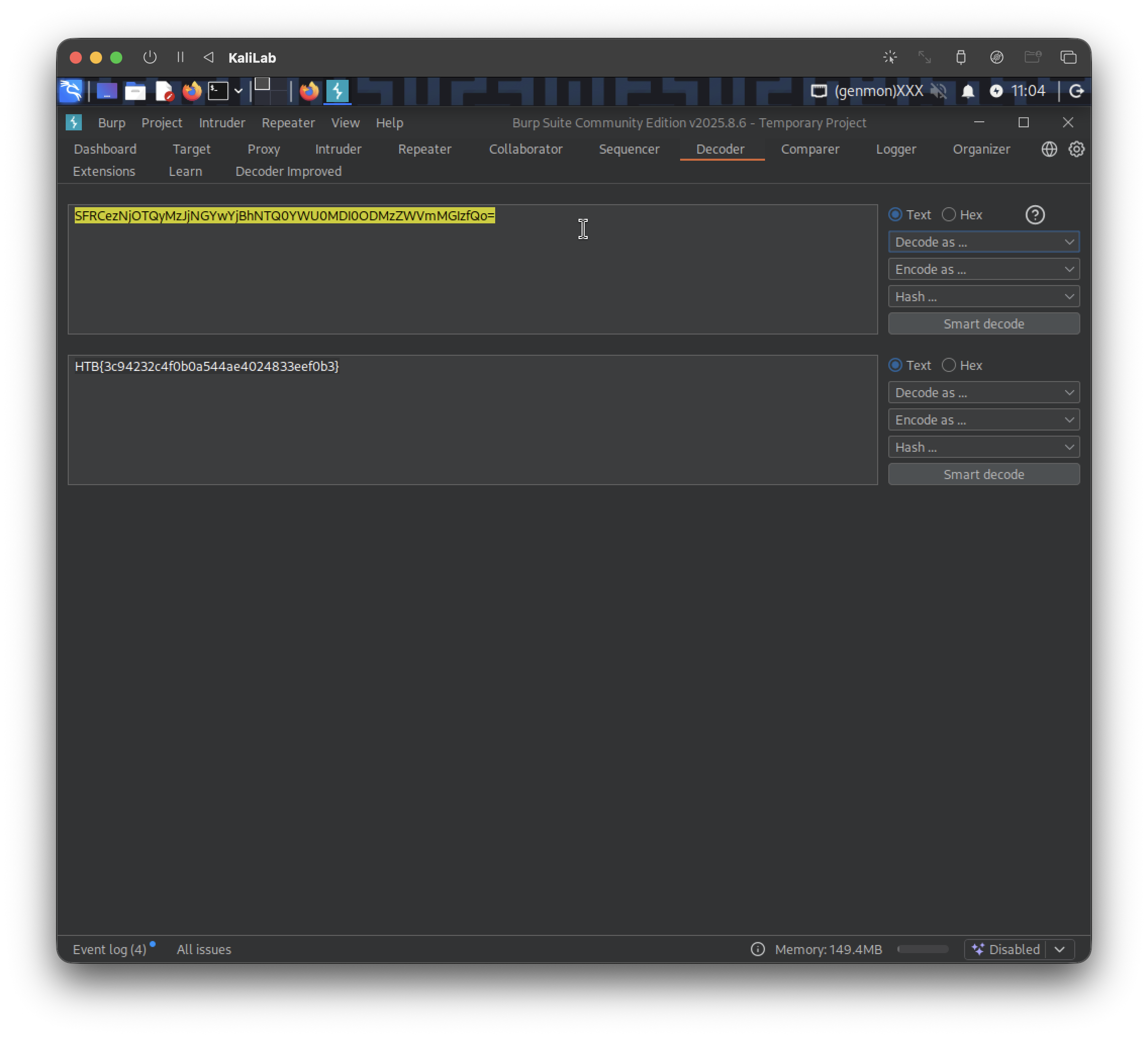Select the top panel Hex radio button

pyautogui.click(x=949, y=215)
